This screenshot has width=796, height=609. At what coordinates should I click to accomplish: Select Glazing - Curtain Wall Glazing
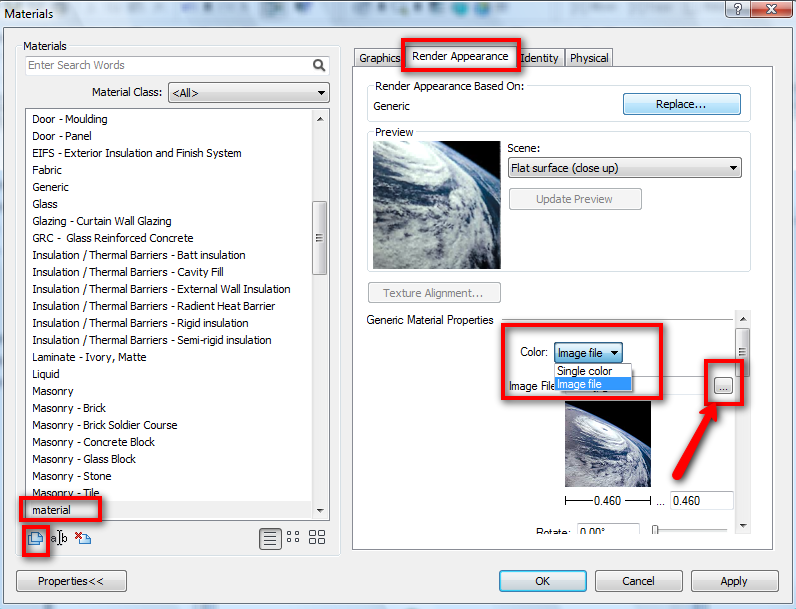point(102,221)
